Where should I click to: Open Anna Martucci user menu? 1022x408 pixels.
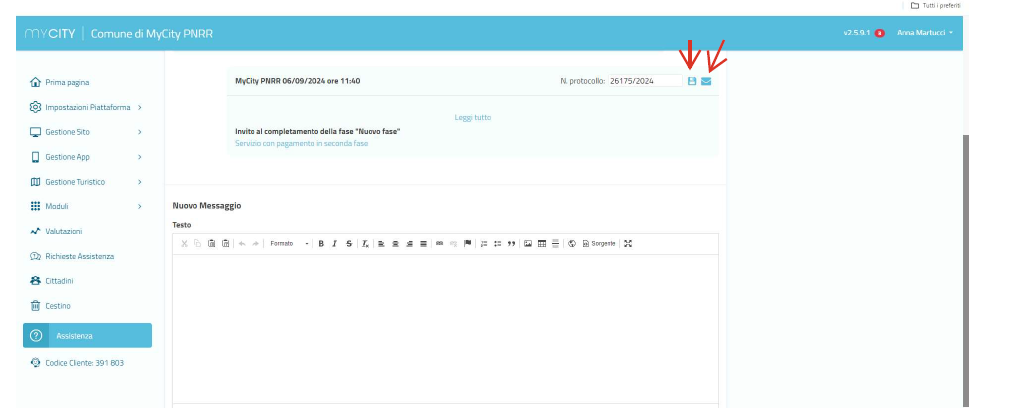pyautogui.click(x=925, y=33)
